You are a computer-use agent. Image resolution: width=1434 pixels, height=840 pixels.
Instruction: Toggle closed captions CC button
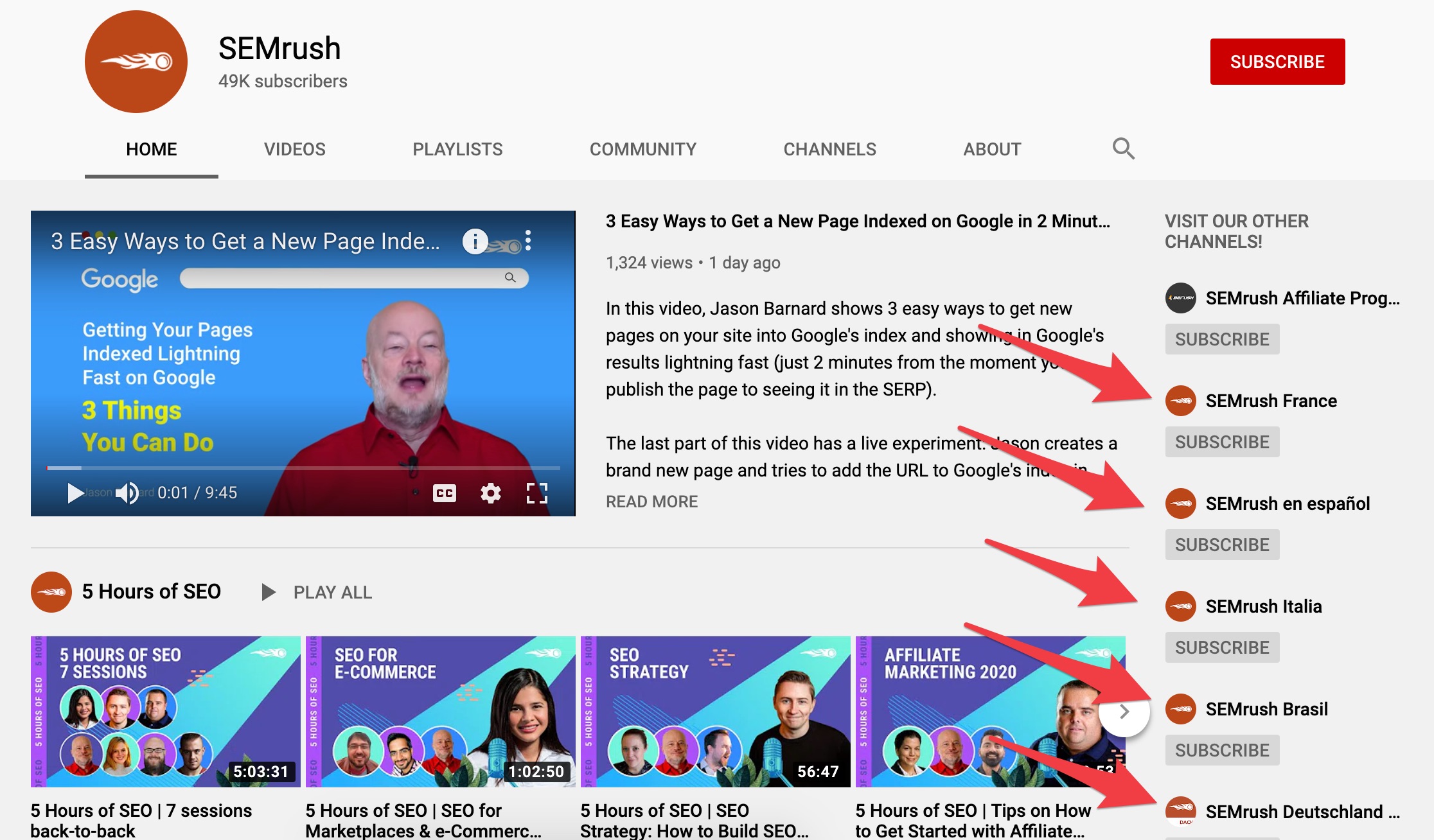(x=445, y=493)
